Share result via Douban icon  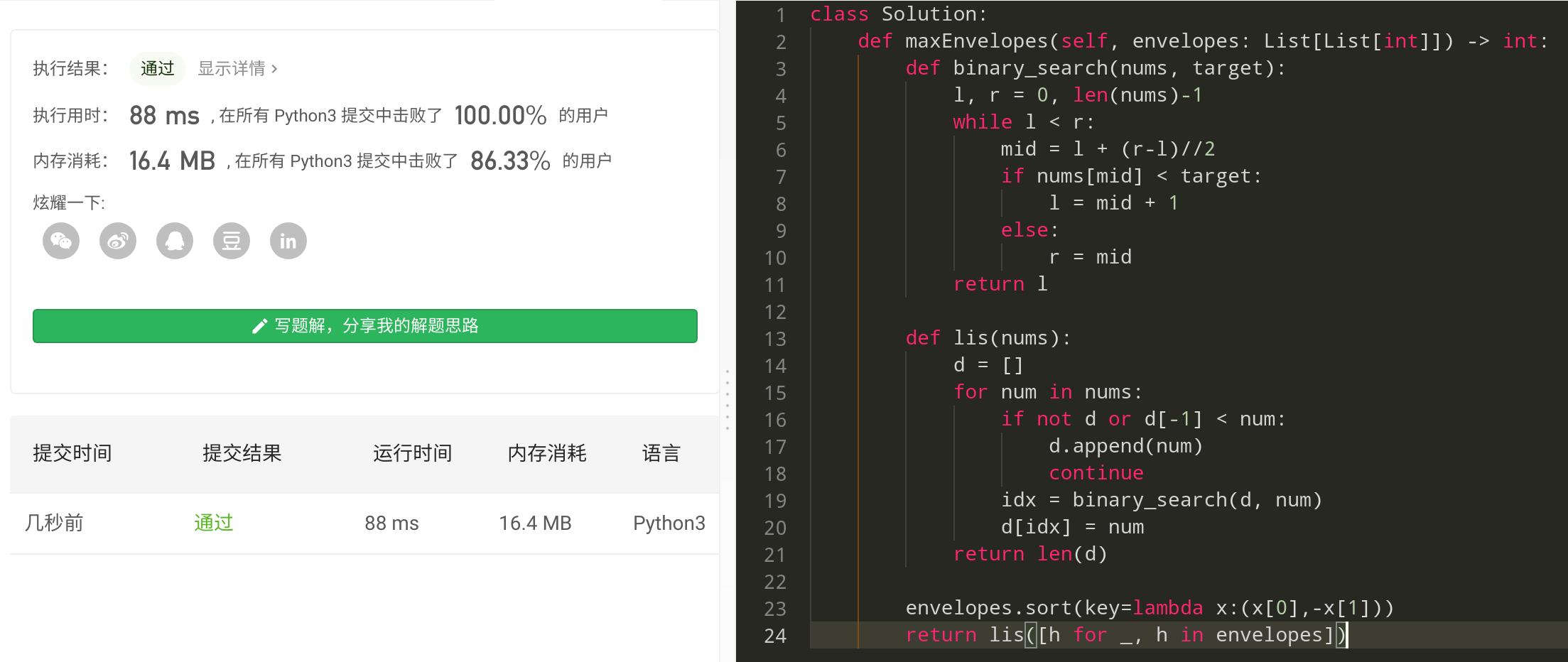click(232, 241)
